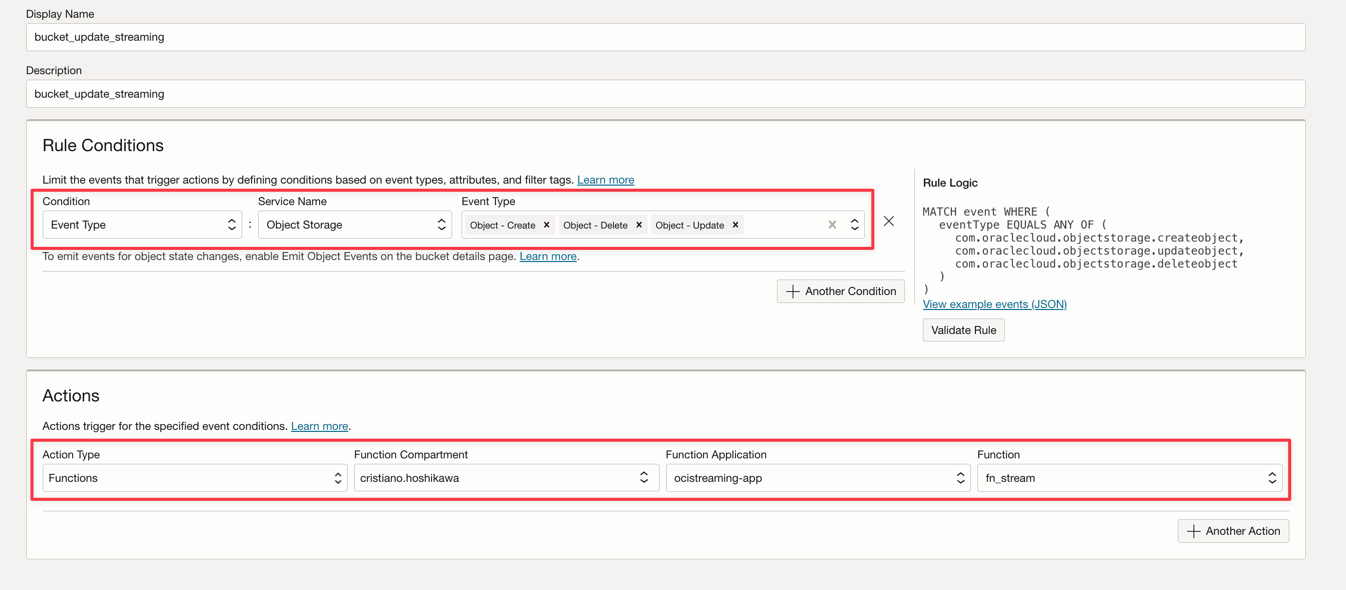Remove the Object - Create event tag
This screenshot has width=1346, height=590.
[x=547, y=225]
